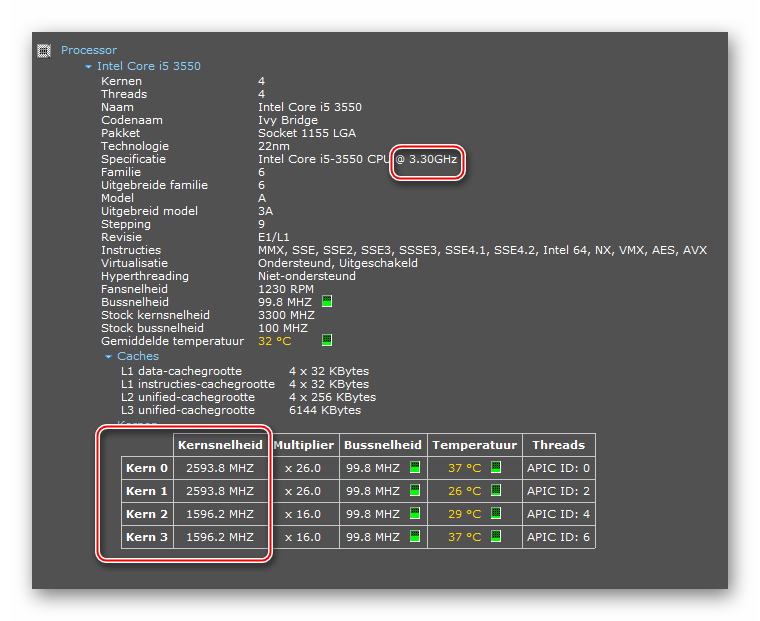Click Kern 0 bus speed graph icon
This screenshot has height=621, width=760.
tap(415, 467)
